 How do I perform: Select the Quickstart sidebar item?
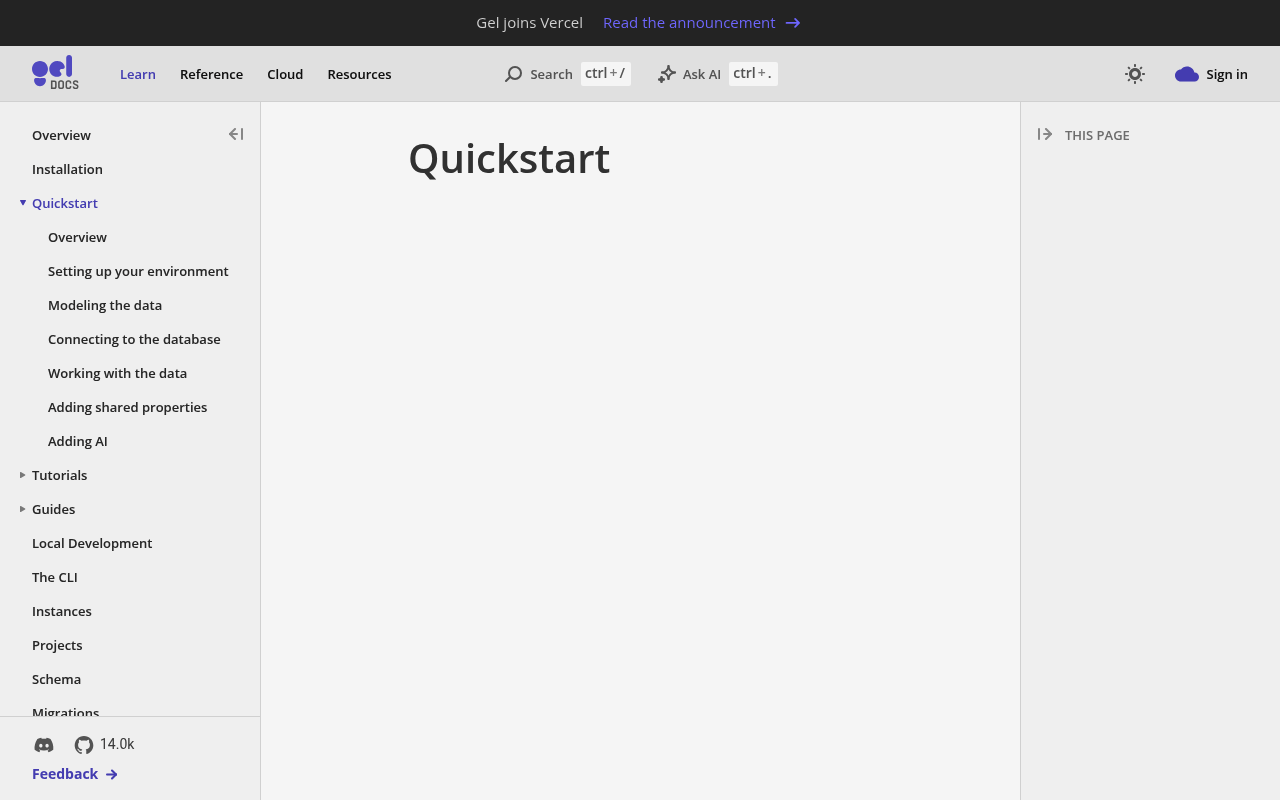(x=65, y=203)
